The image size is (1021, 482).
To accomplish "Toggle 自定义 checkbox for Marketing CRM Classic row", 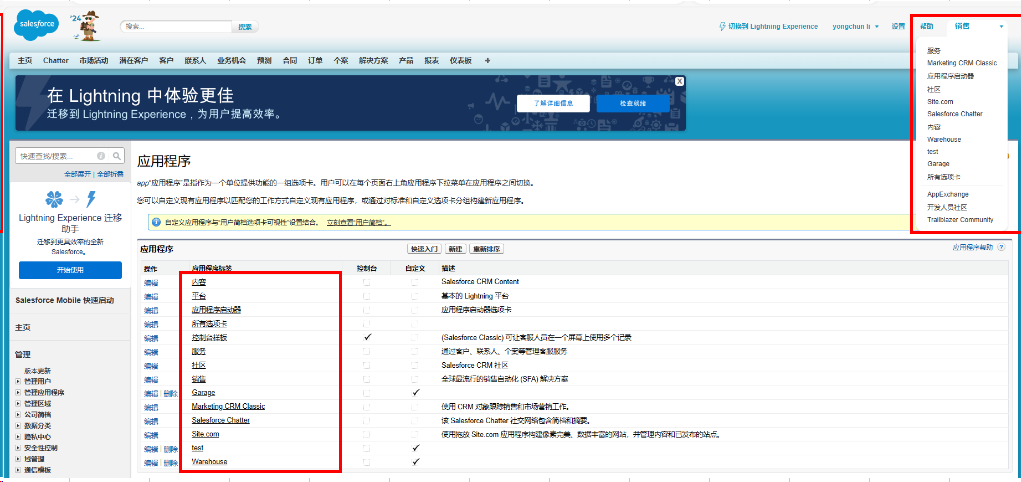I will (x=415, y=406).
